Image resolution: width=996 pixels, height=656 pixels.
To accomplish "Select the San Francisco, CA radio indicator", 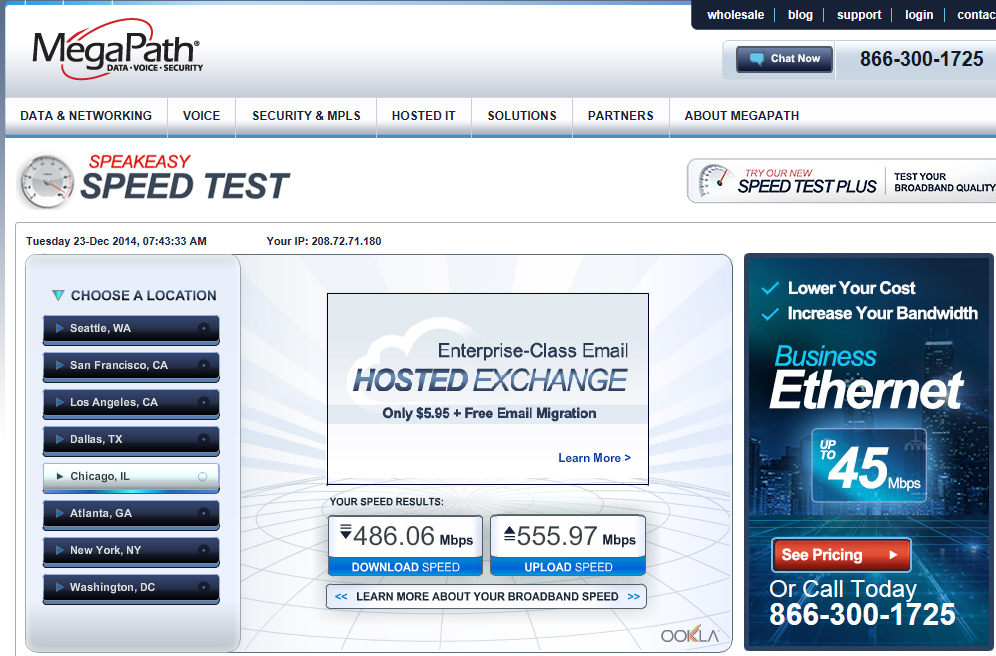I will pyautogui.click(x=203, y=365).
